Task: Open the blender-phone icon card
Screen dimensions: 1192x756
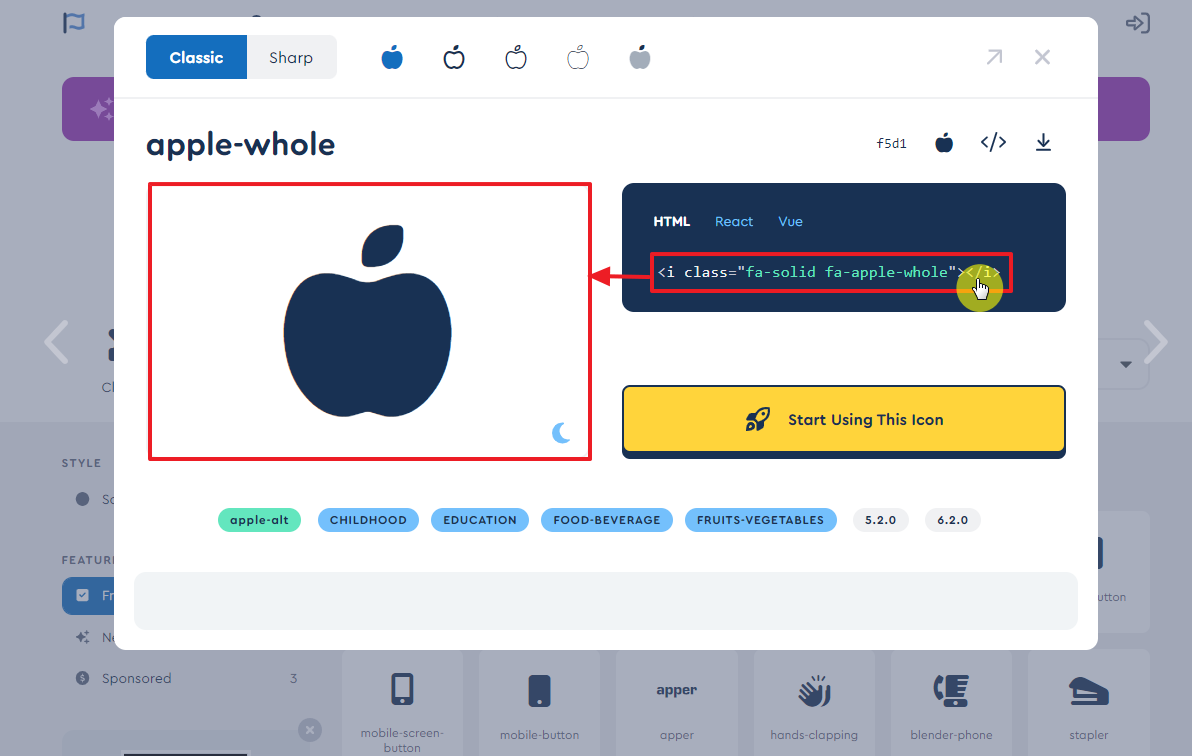Action: 951,703
